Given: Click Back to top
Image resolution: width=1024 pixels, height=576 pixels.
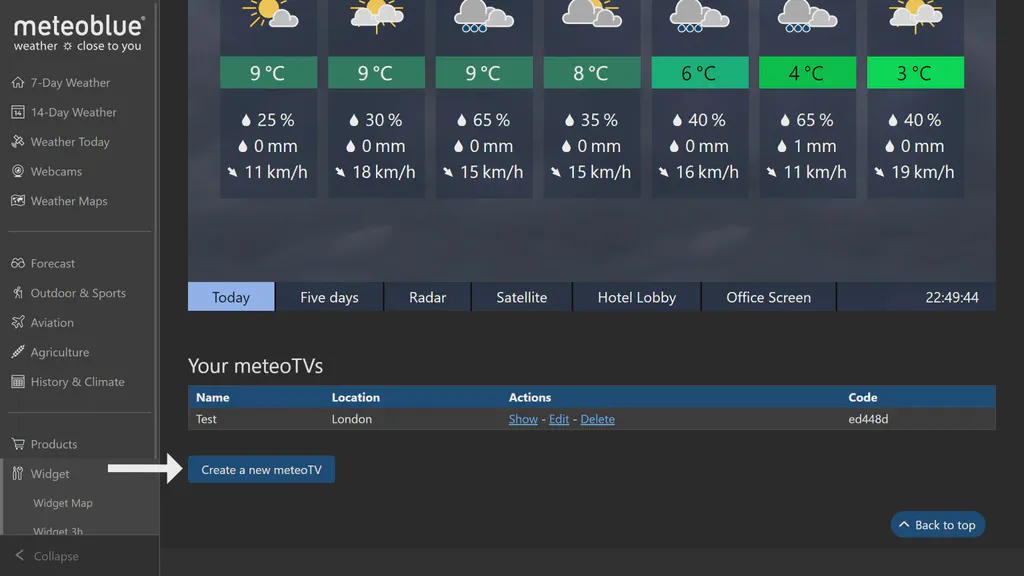Looking at the screenshot, I should click(x=937, y=524).
